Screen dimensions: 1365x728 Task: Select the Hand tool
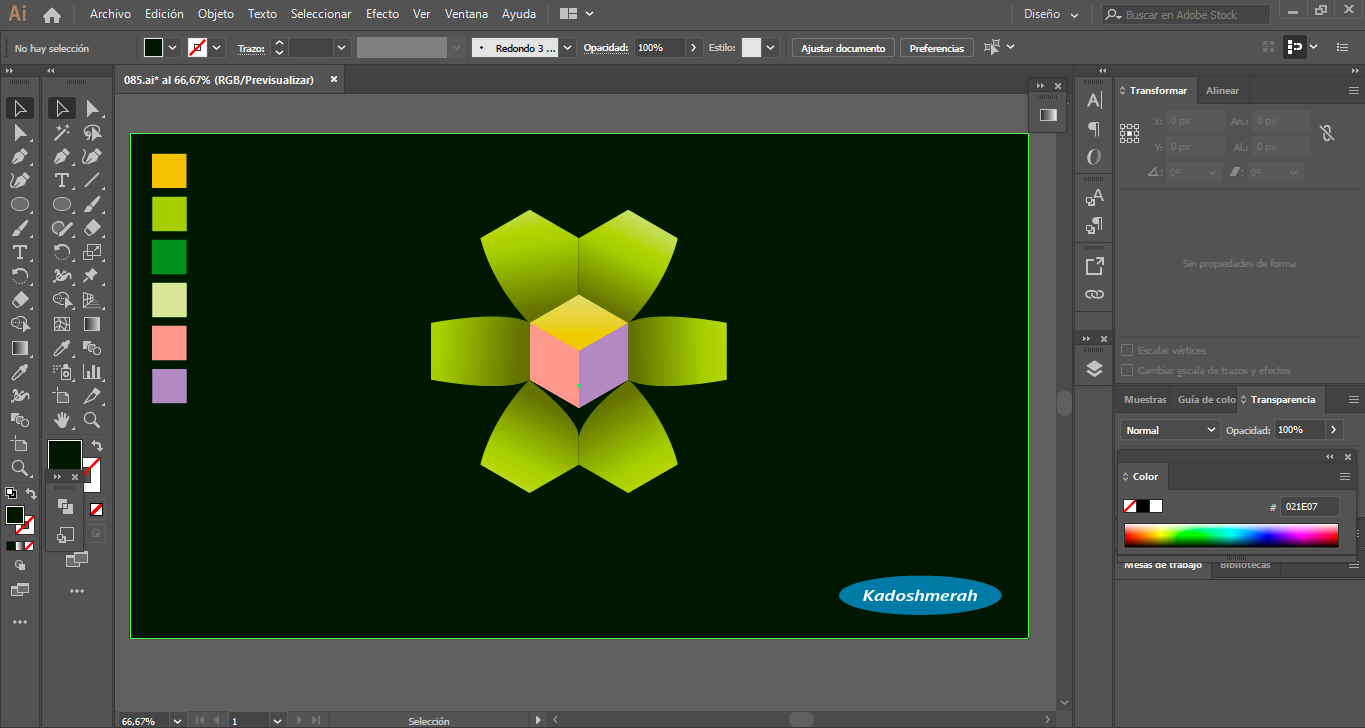point(62,420)
